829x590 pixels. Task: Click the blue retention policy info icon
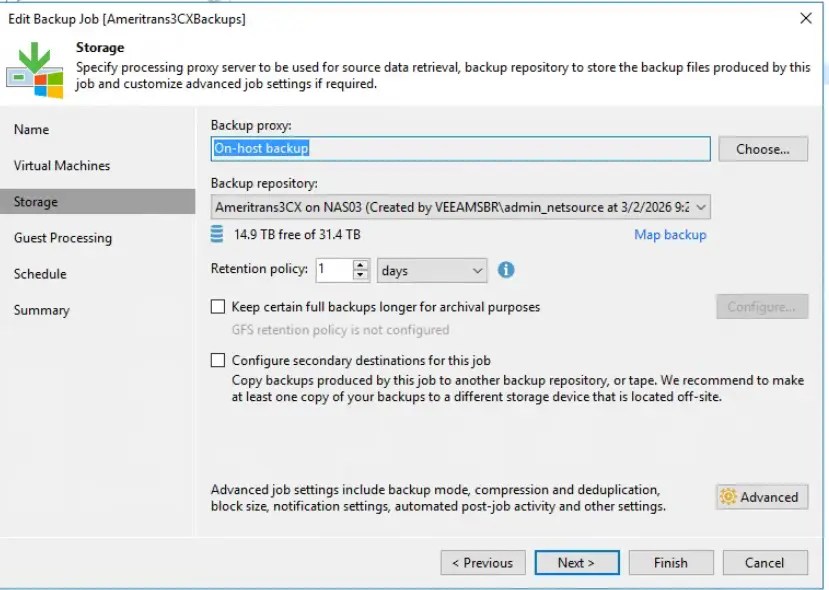tap(505, 270)
